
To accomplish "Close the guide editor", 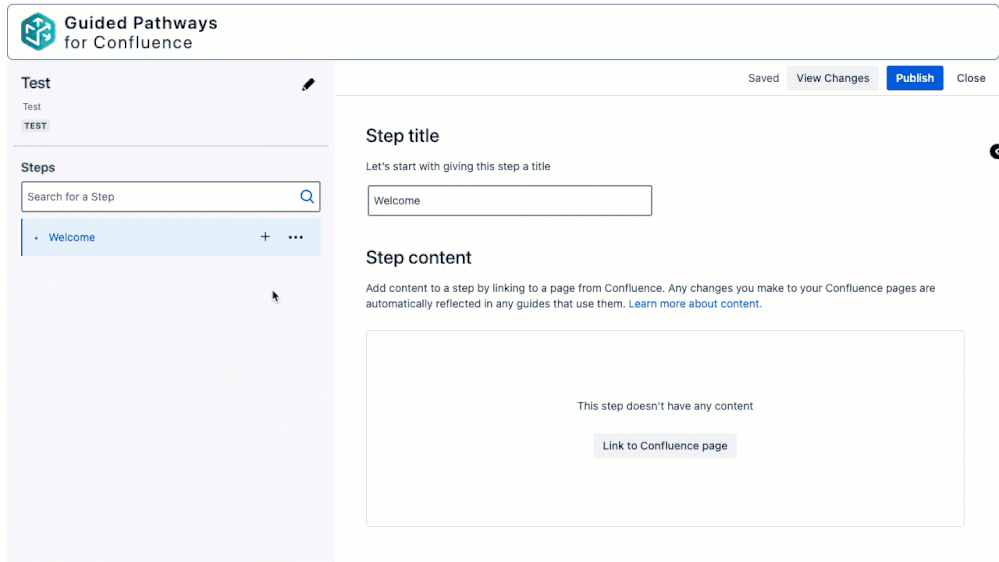I will [971, 78].
